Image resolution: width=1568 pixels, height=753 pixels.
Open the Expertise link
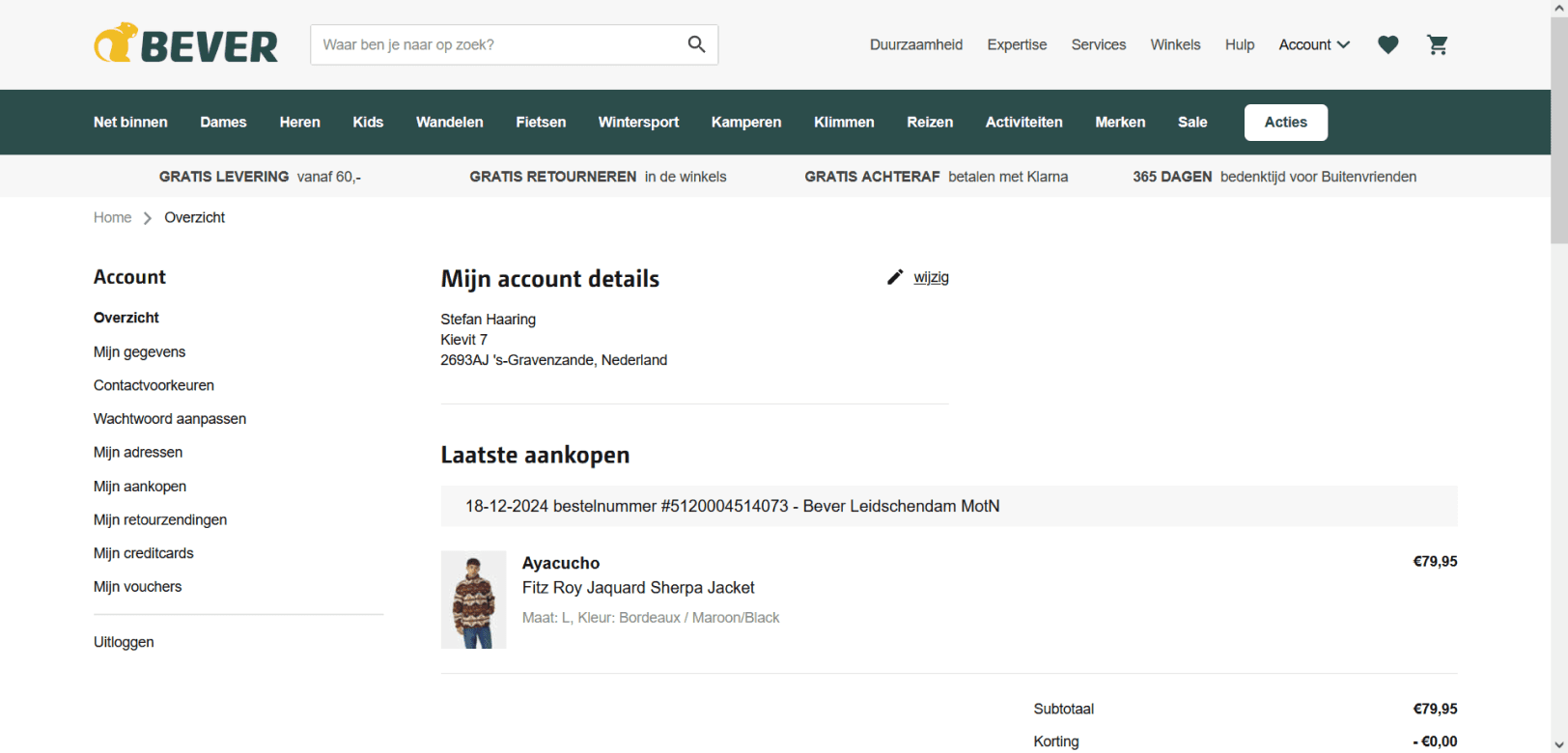click(1017, 44)
